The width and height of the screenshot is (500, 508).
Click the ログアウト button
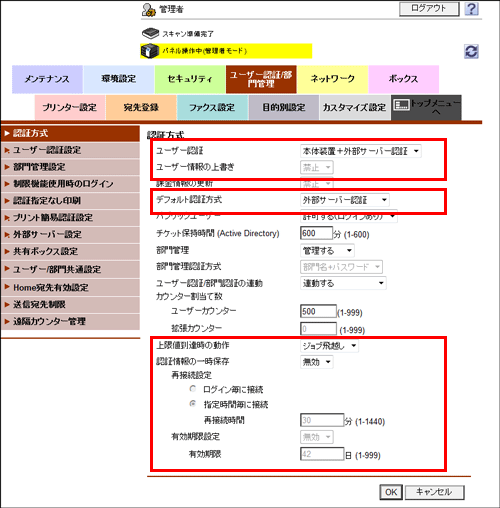tap(429, 9)
